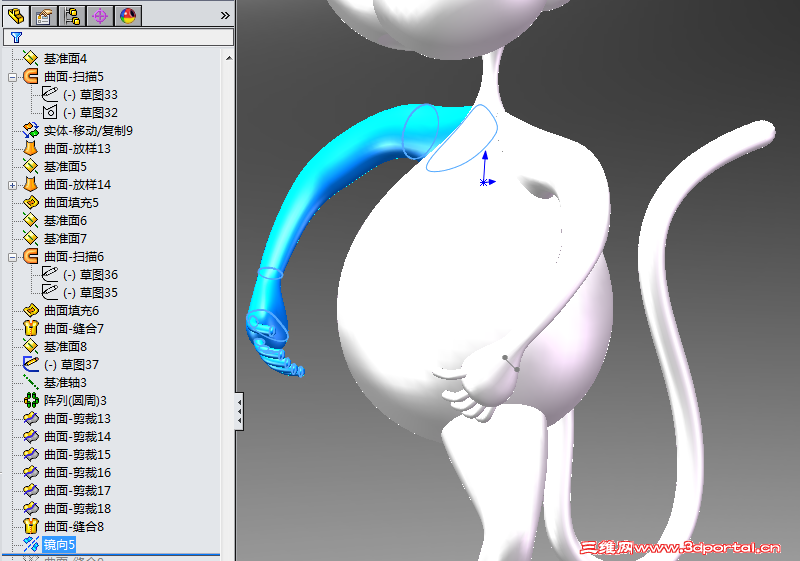Open the DisplayManager appearance tab

(x=128, y=16)
